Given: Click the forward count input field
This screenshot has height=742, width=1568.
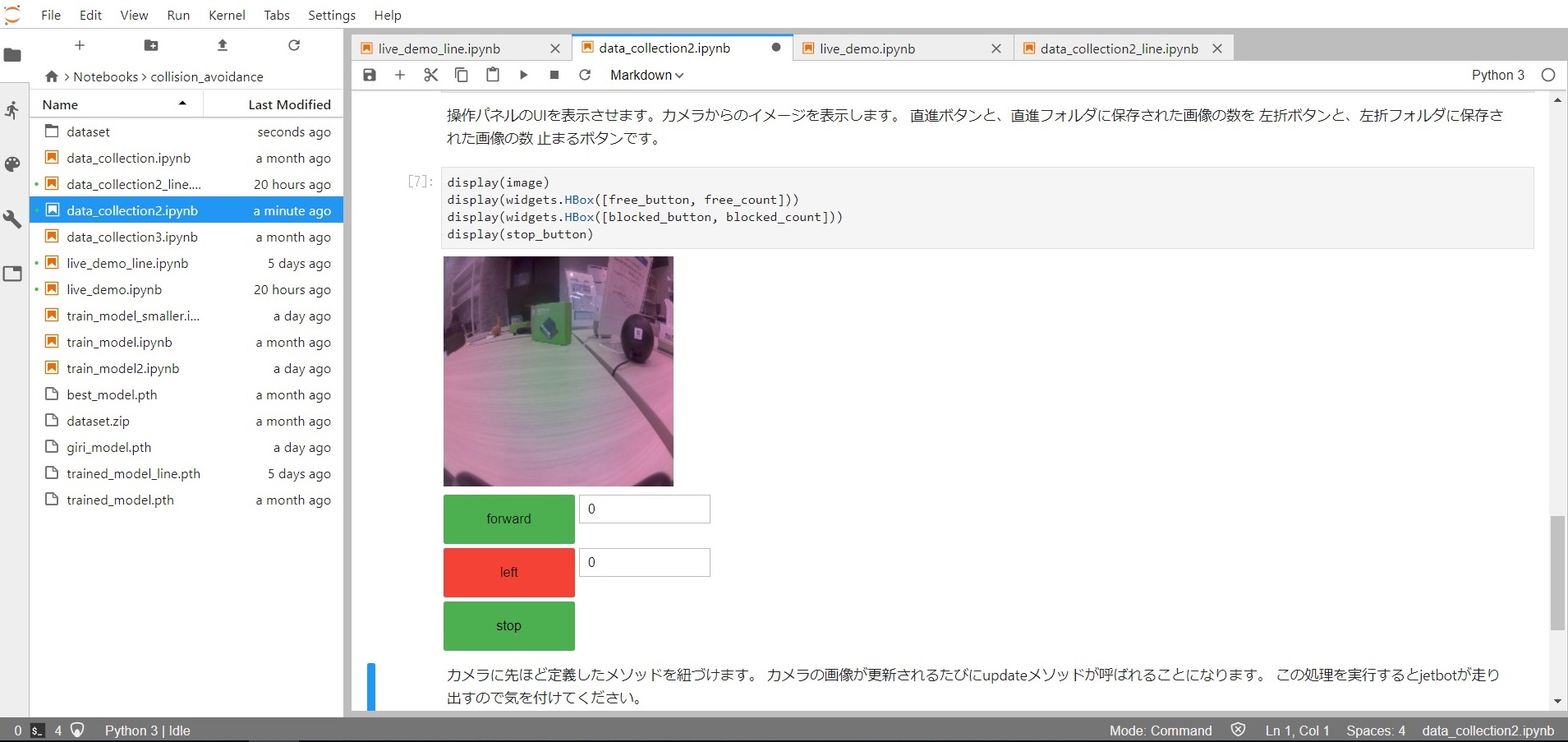Looking at the screenshot, I should [x=645, y=509].
